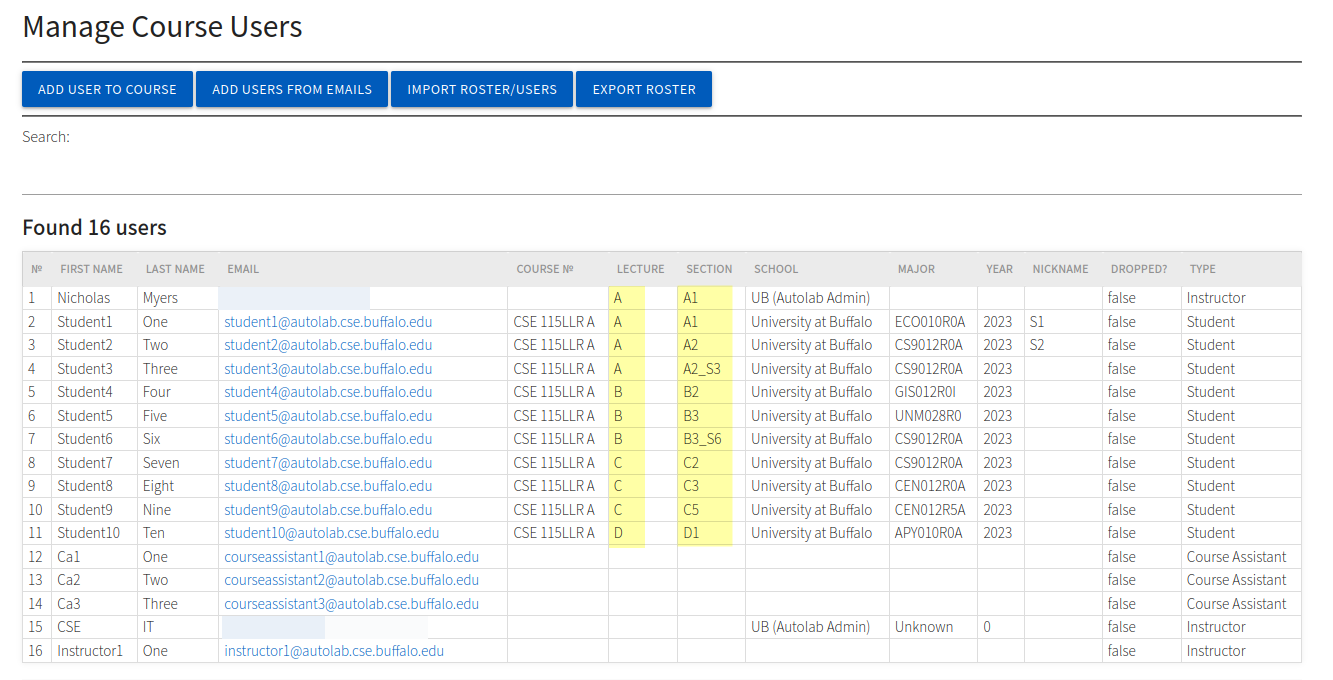Screen dimensions: 1333x680
Task: Click student6@autolab.cse.buffalo.edu email link
Action: pos(328,439)
